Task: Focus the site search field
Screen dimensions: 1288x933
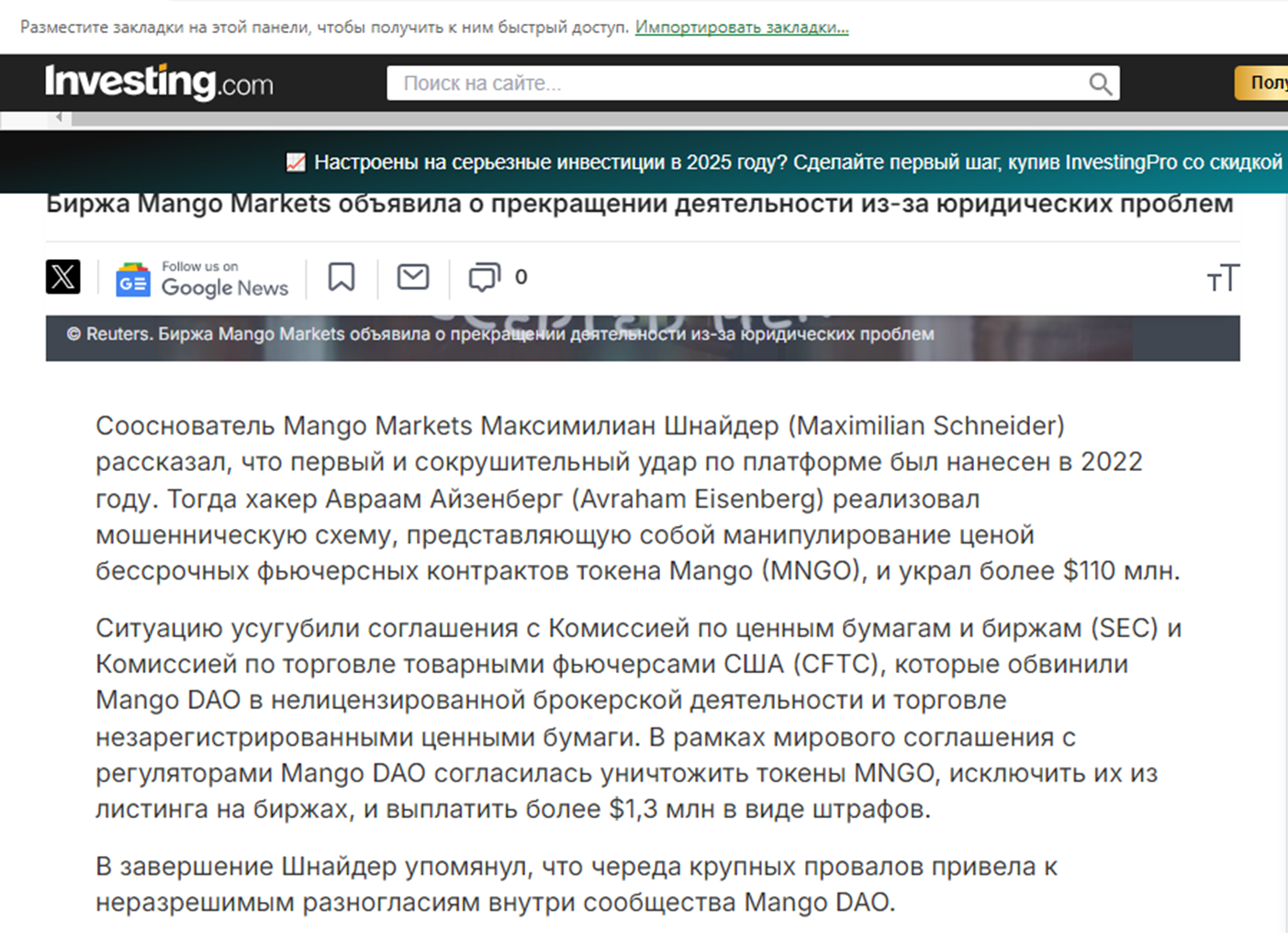Action: (753, 84)
